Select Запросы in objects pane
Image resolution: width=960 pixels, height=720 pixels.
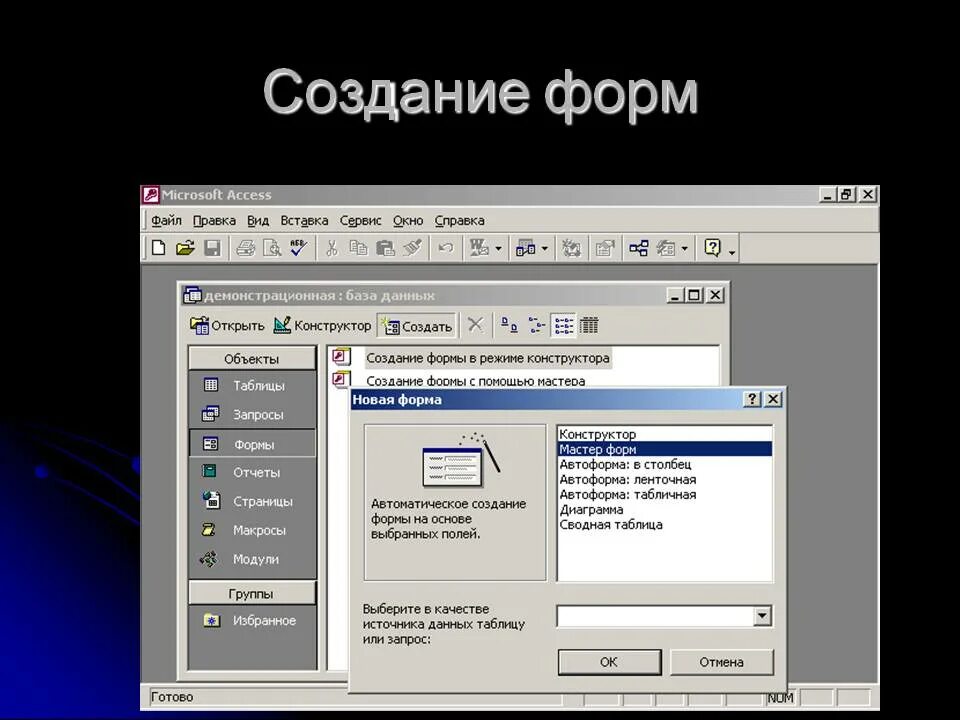click(252, 414)
